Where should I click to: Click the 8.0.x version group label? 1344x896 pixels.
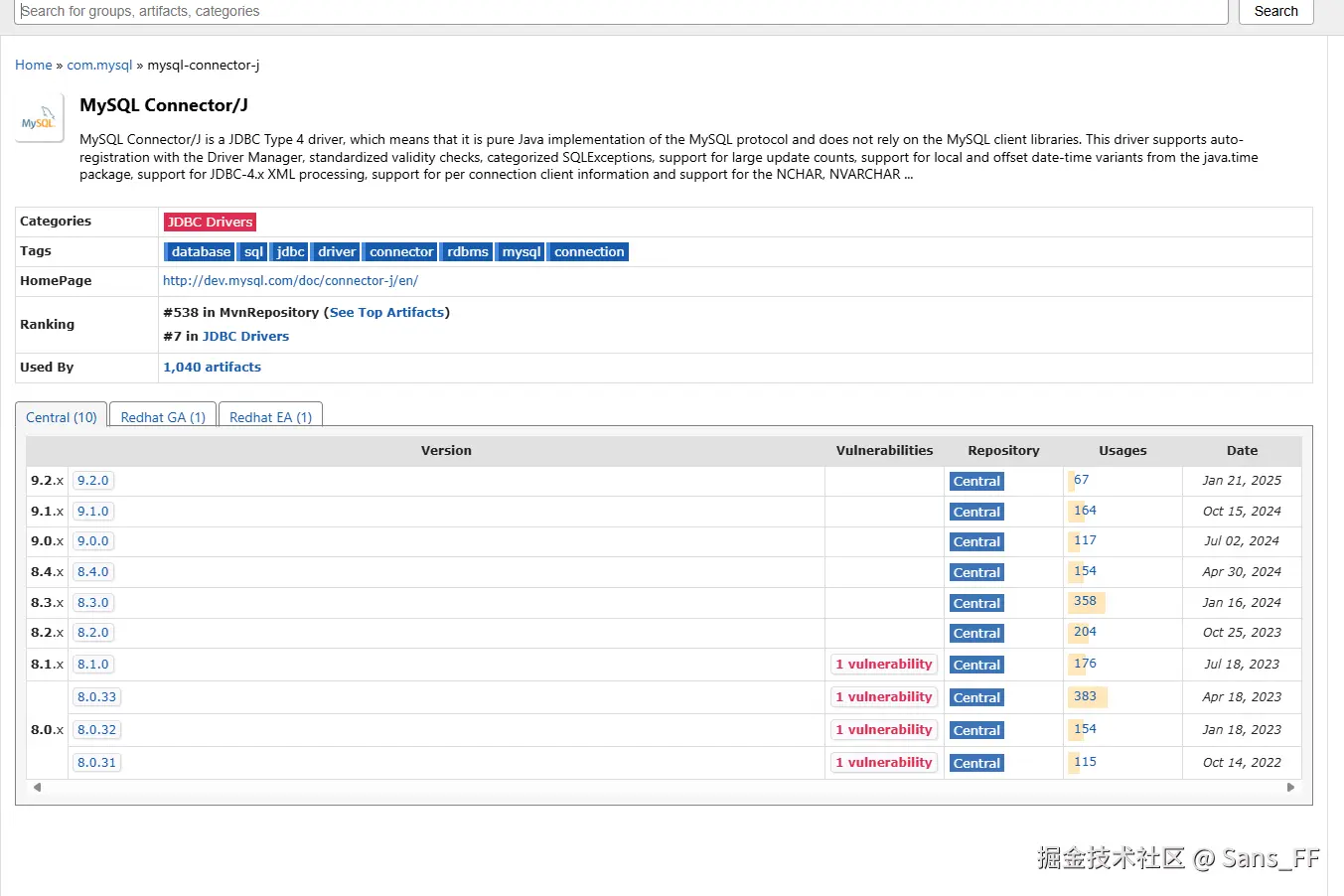click(47, 730)
